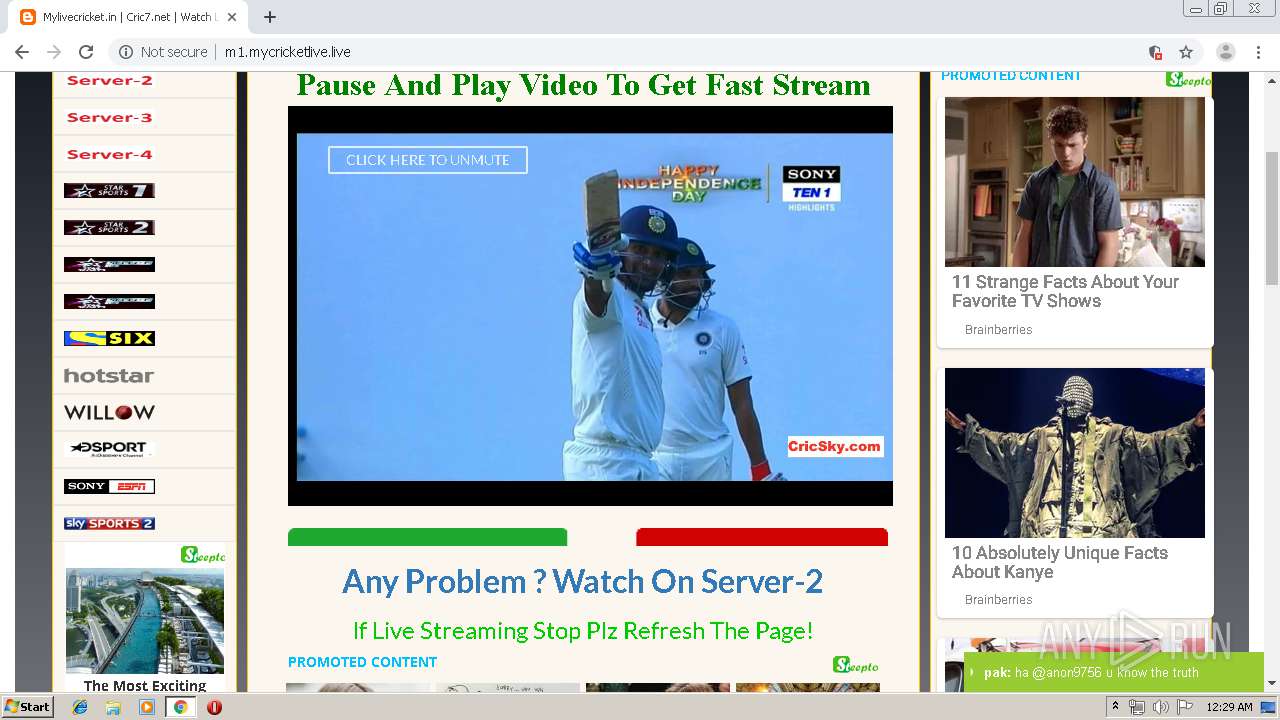Click the browser forward arrow
The width and height of the screenshot is (1280, 720).
[x=54, y=52]
